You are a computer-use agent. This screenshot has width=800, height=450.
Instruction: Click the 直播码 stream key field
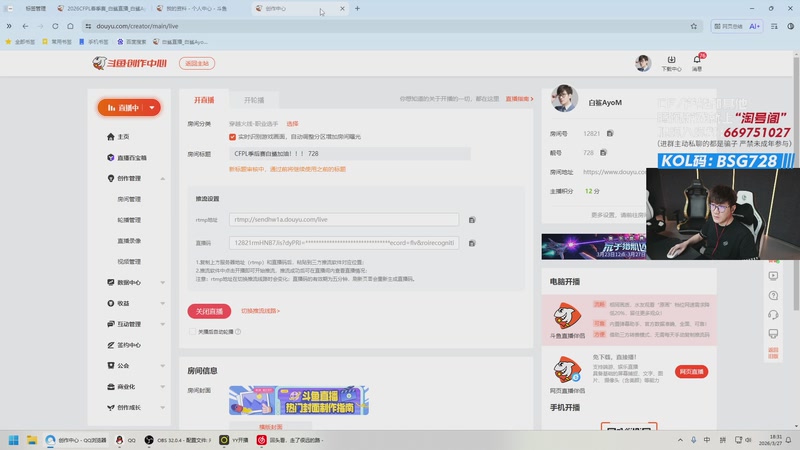(344, 243)
